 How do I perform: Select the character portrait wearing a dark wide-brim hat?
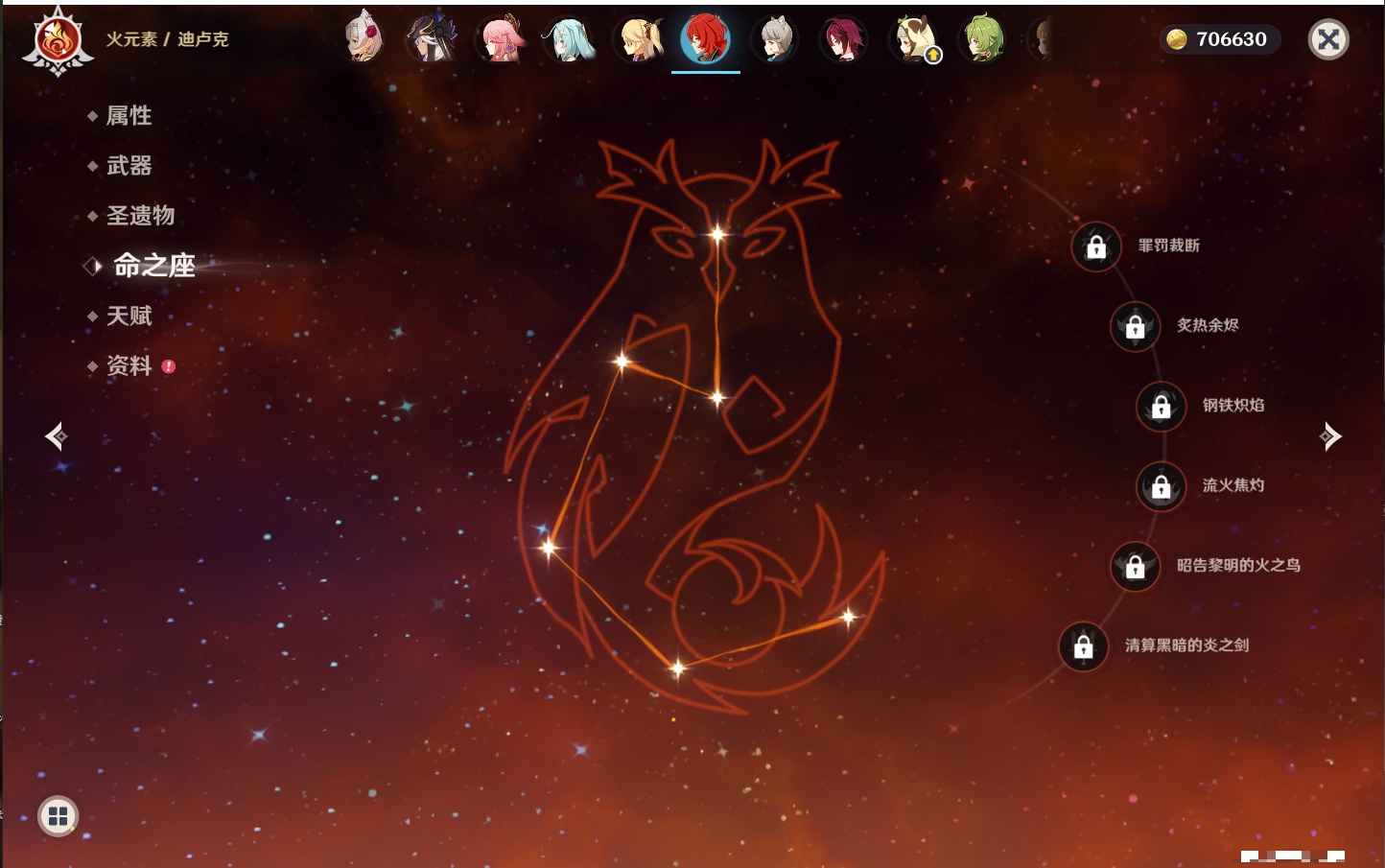431,38
